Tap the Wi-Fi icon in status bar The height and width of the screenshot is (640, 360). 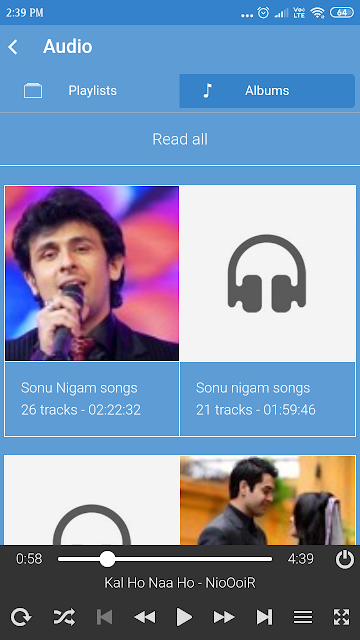pyautogui.click(x=318, y=13)
